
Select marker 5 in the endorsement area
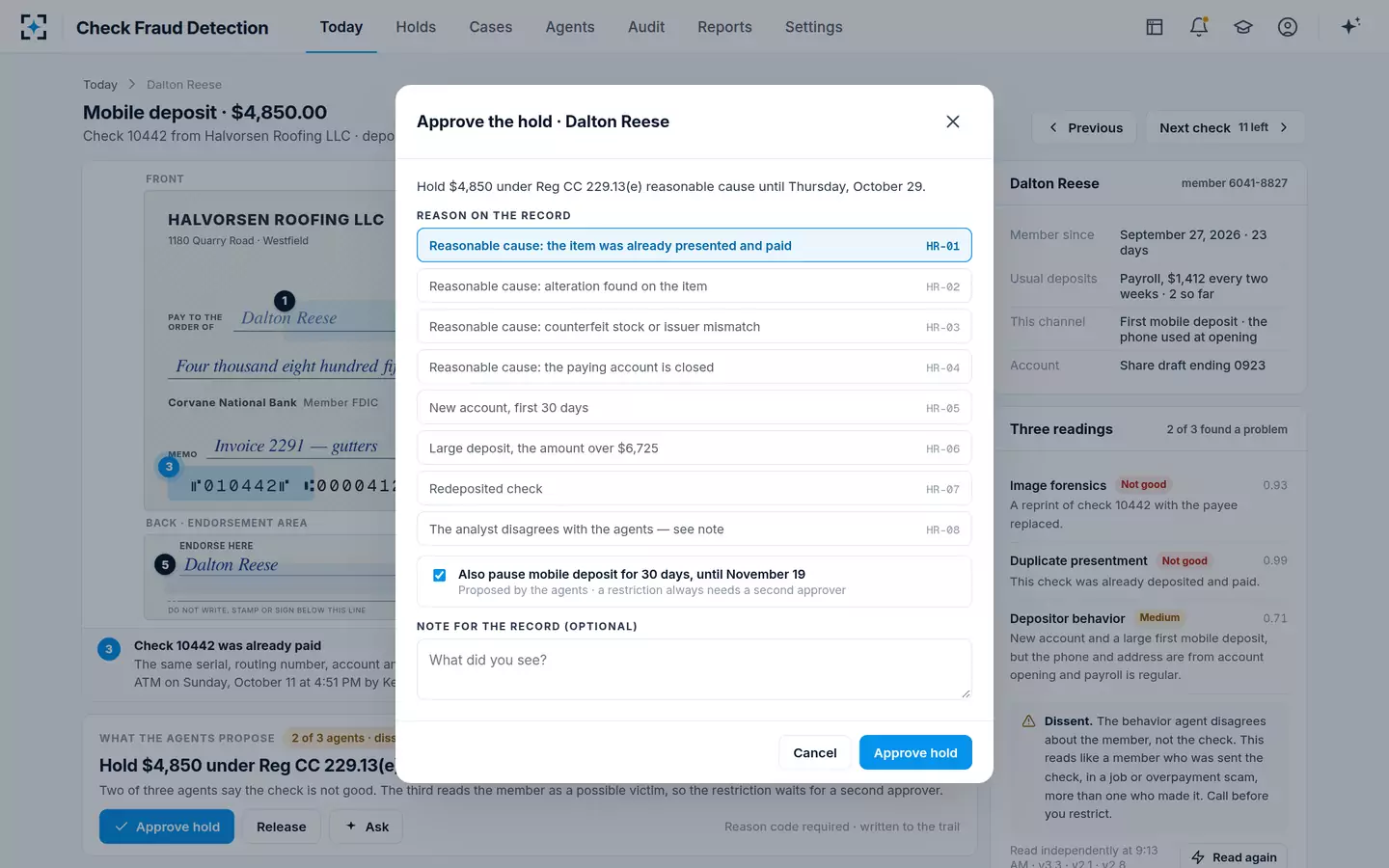pos(165,564)
